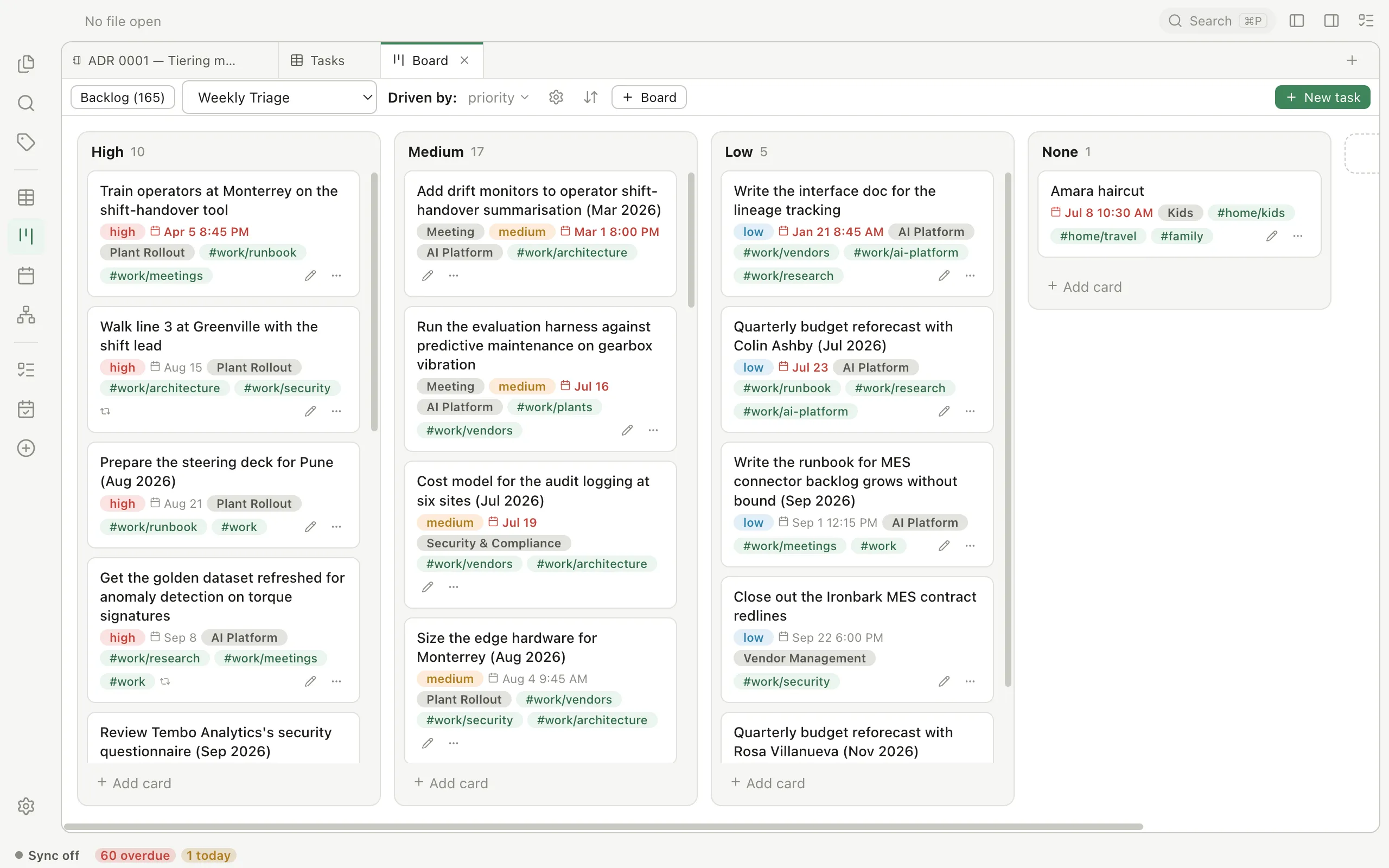Open the files icon in left sidebar

(26, 63)
